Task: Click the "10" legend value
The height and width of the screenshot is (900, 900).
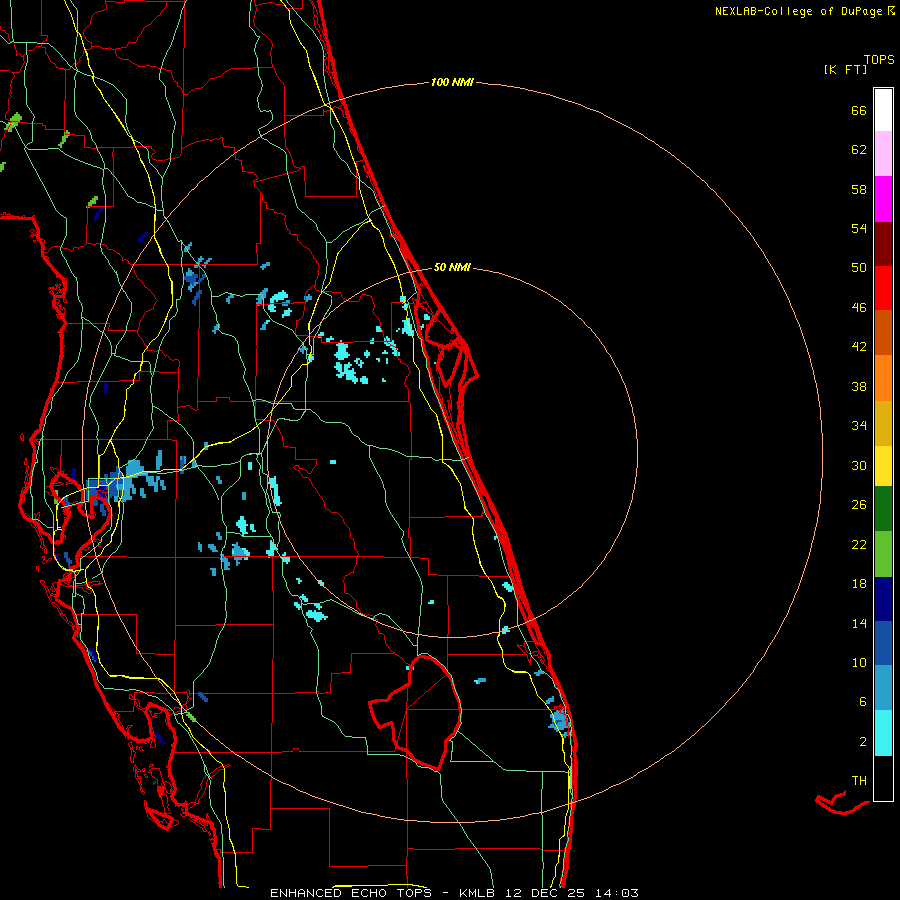Action: coord(859,662)
